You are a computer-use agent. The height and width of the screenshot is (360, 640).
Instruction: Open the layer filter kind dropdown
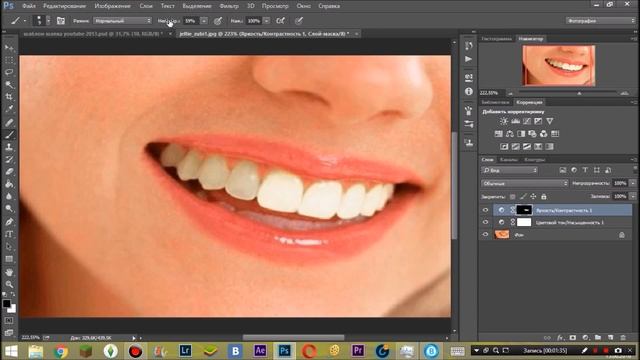coord(509,170)
